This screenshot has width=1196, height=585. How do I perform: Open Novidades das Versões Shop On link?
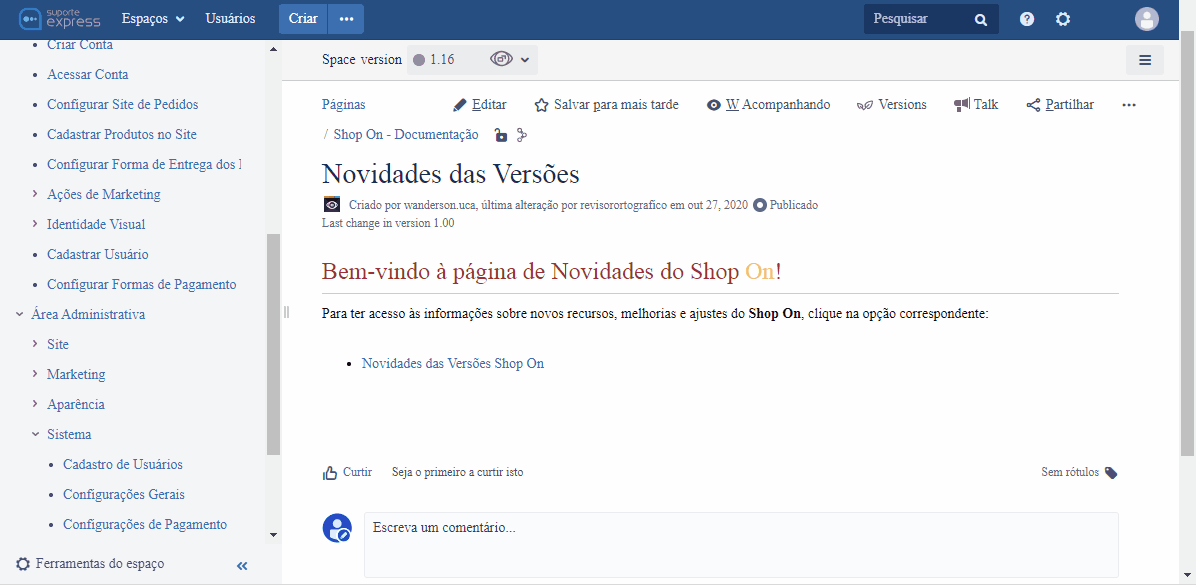(x=453, y=364)
